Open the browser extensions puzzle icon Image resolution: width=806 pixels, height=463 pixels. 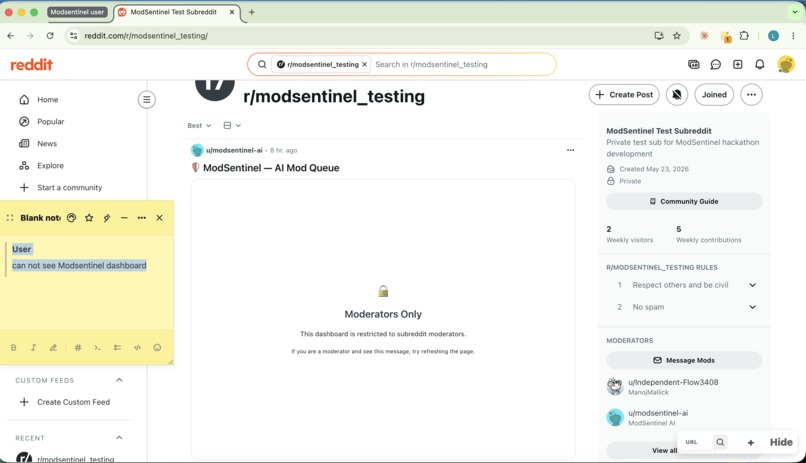[x=744, y=35]
